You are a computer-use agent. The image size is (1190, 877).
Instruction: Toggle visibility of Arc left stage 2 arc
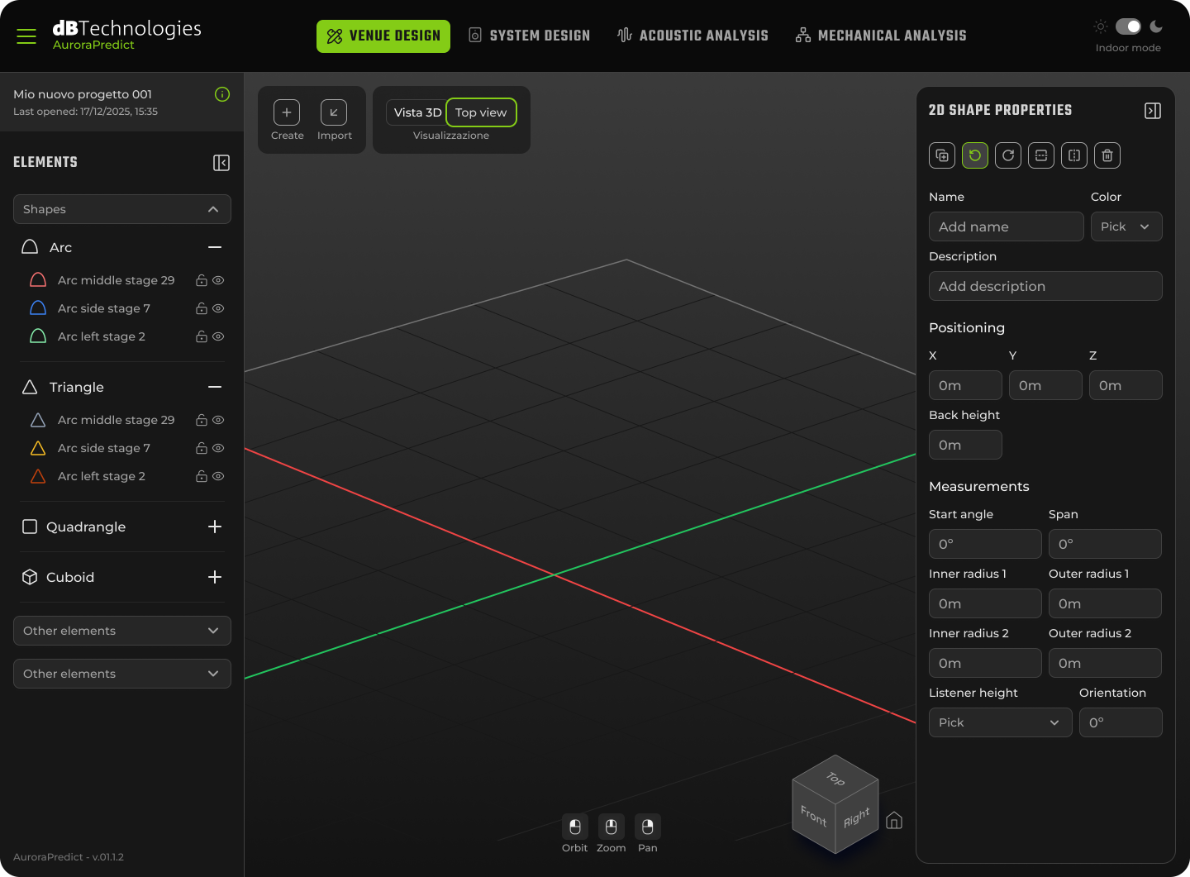(x=218, y=336)
